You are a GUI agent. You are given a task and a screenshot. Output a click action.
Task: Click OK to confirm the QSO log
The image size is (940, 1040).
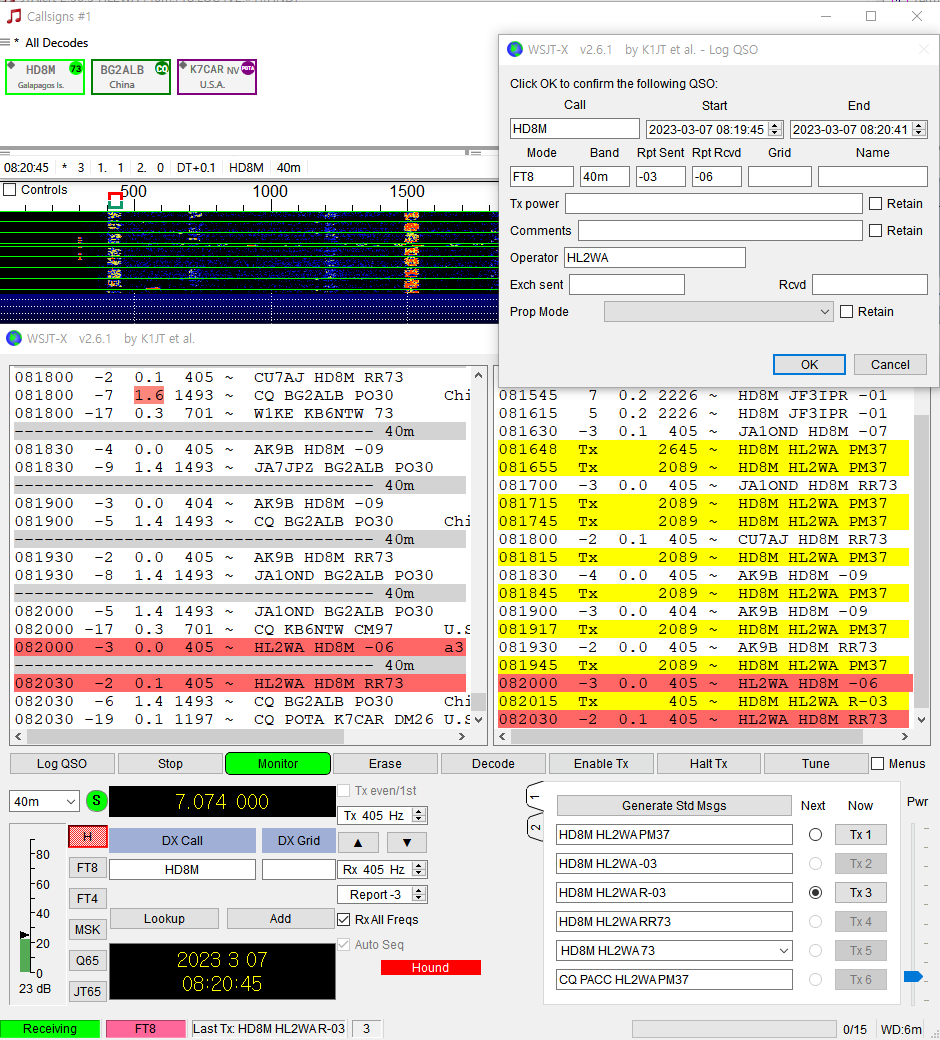[x=809, y=364]
